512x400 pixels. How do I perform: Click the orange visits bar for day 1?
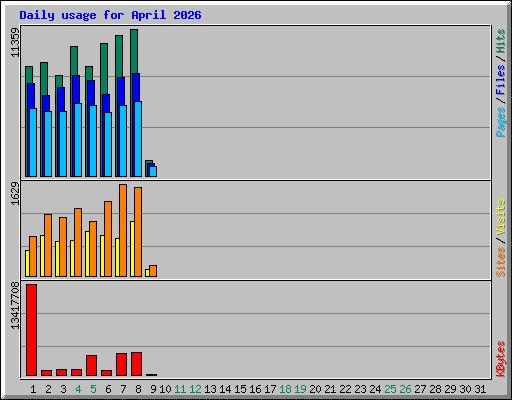[33, 256]
